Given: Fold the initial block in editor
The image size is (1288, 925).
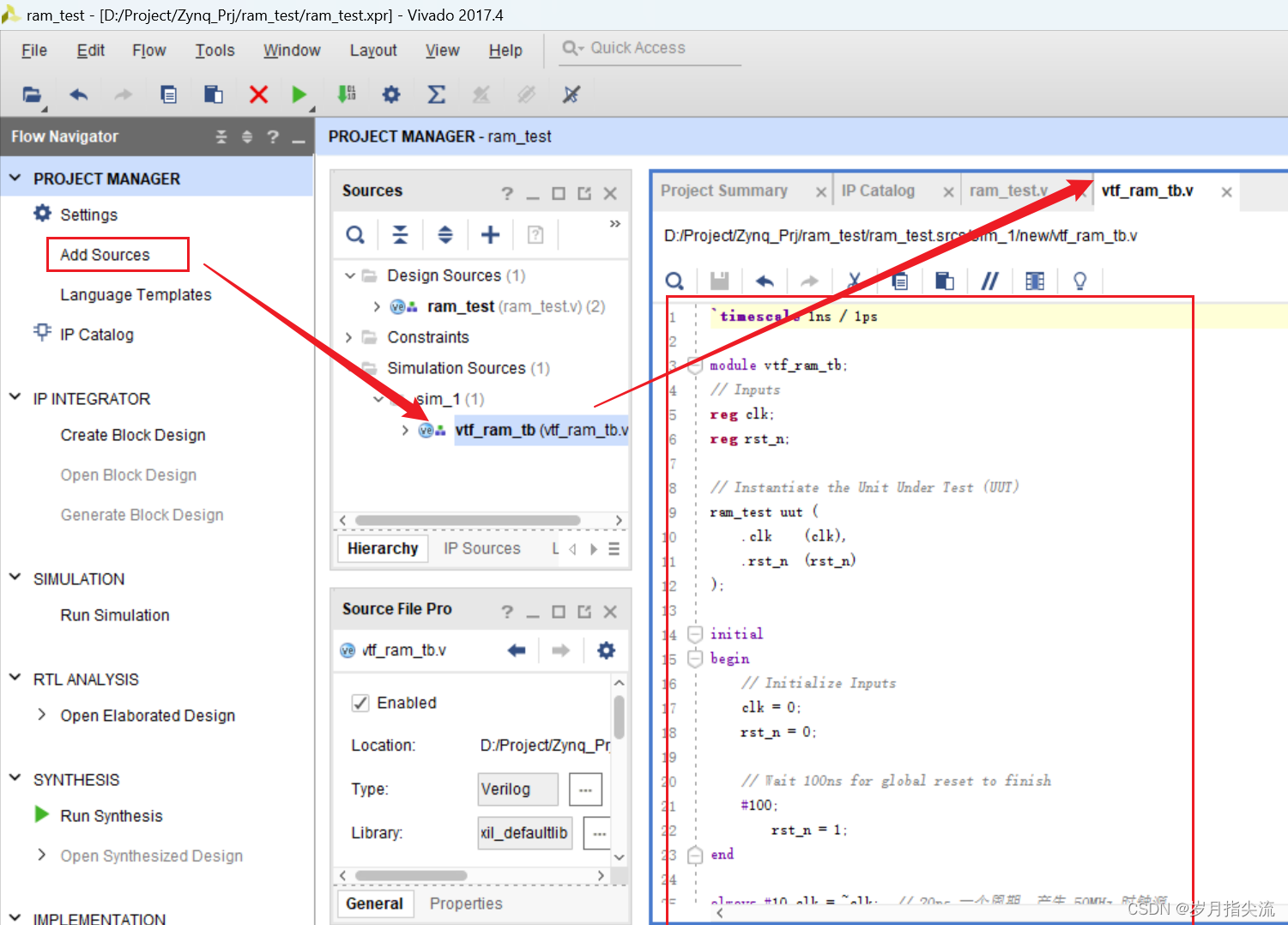Looking at the screenshot, I should point(695,635).
